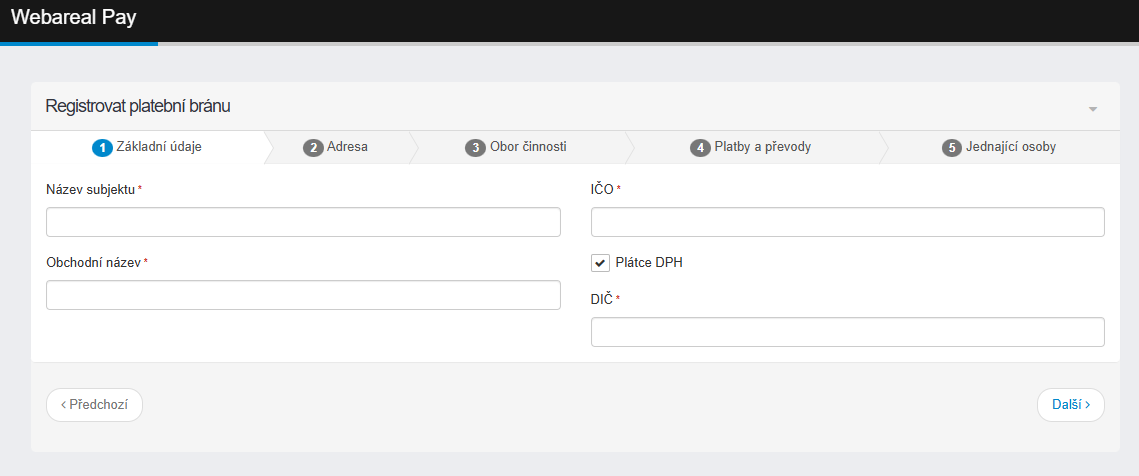Click the Webareal Pay header title
This screenshot has height=476, width=1139.
[x=73, y=17]
